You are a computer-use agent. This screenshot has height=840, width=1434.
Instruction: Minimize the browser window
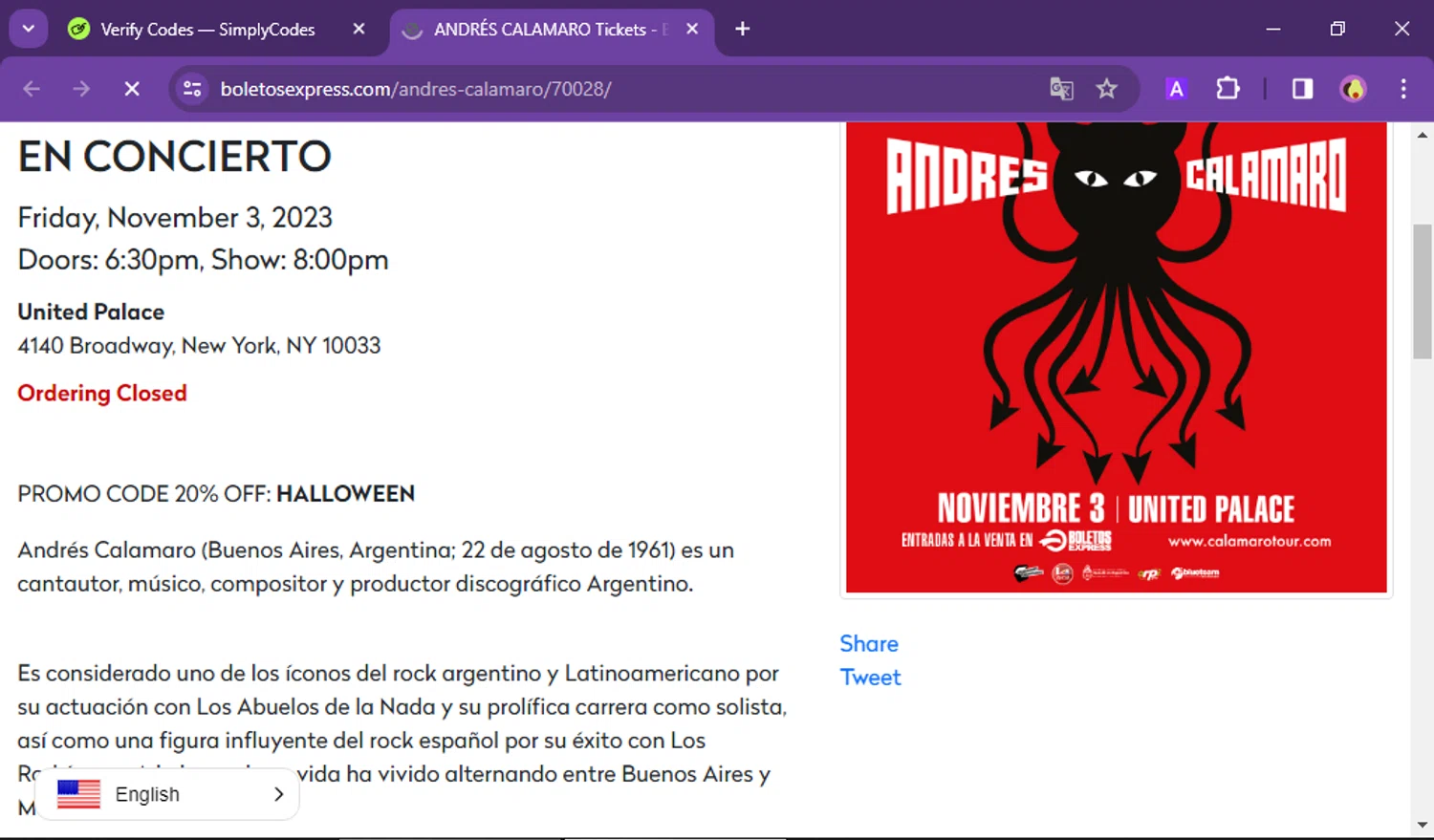1273,29
